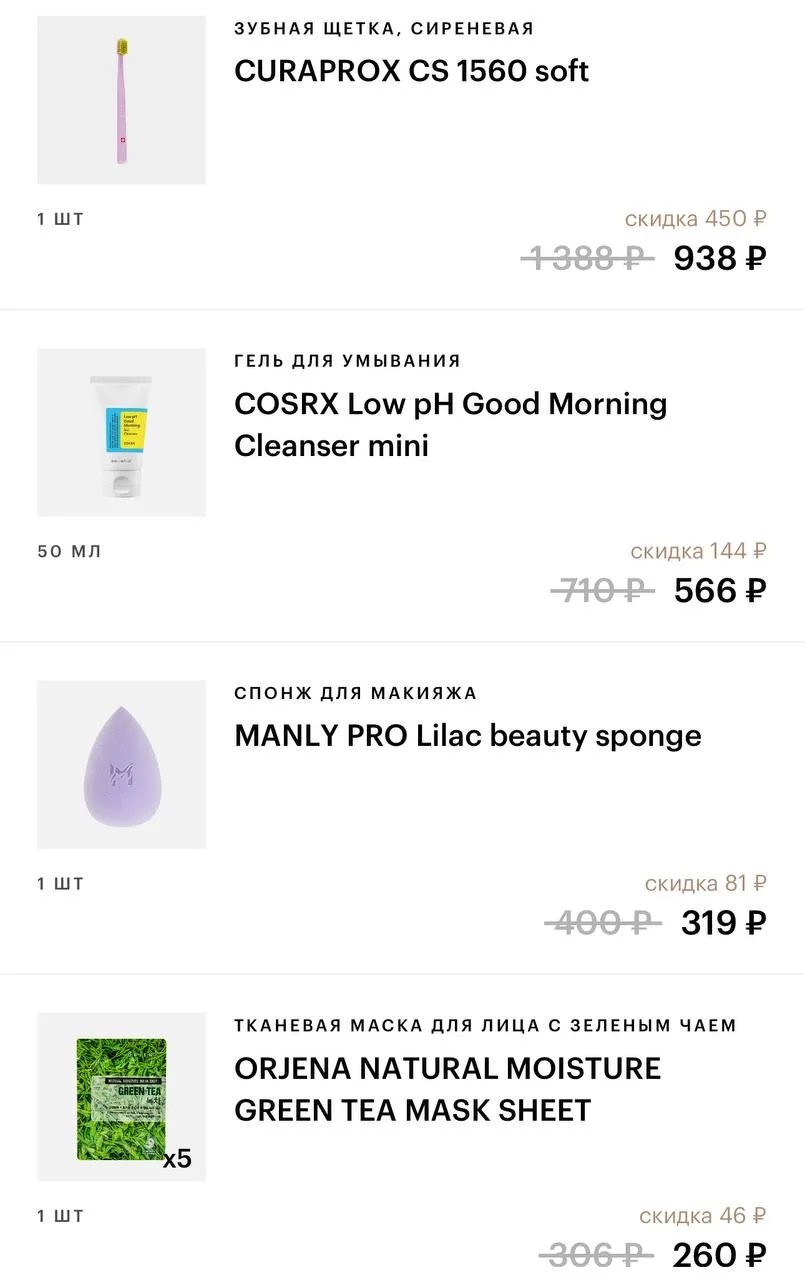Tap the crossed-out 1 388 ₽ old price
Image resolution: width=805 pixels, height=1280 pixels.
tap(586, 258)
